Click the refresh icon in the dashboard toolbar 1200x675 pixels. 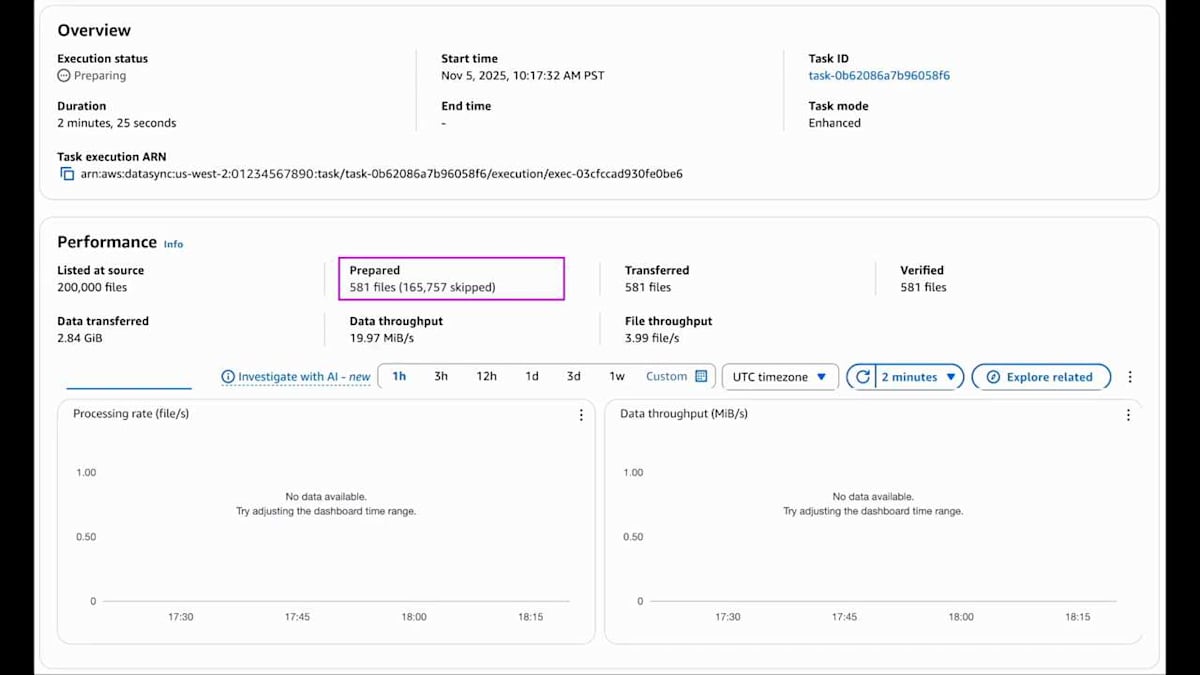tap(863, 377)
